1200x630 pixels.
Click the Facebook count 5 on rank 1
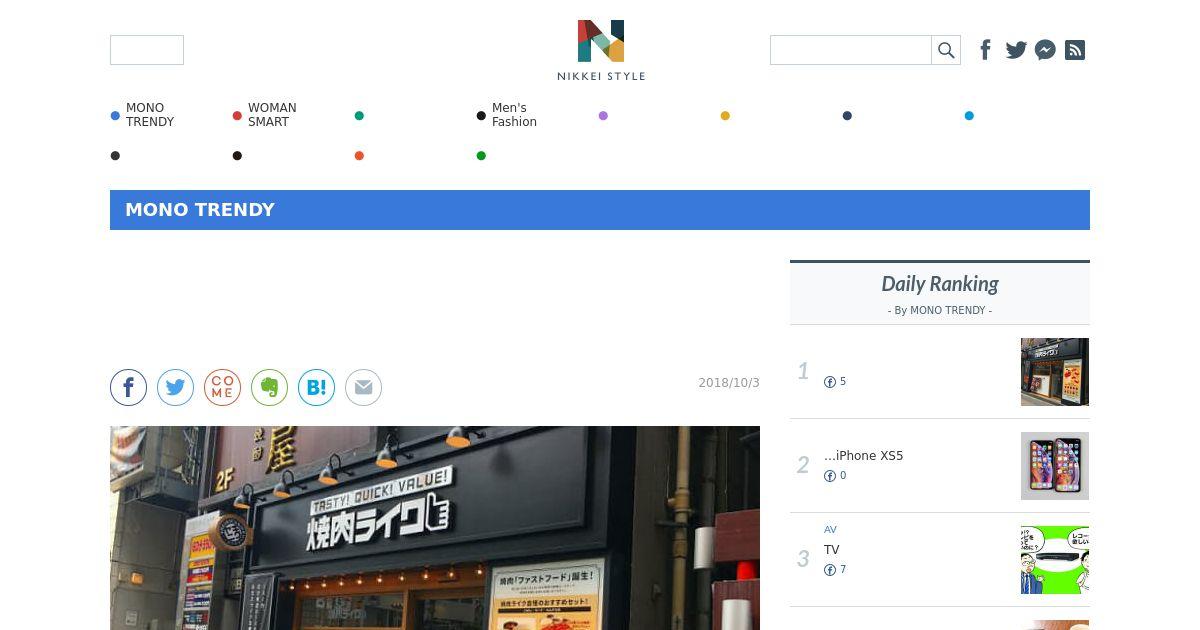[x=835, y=382]
